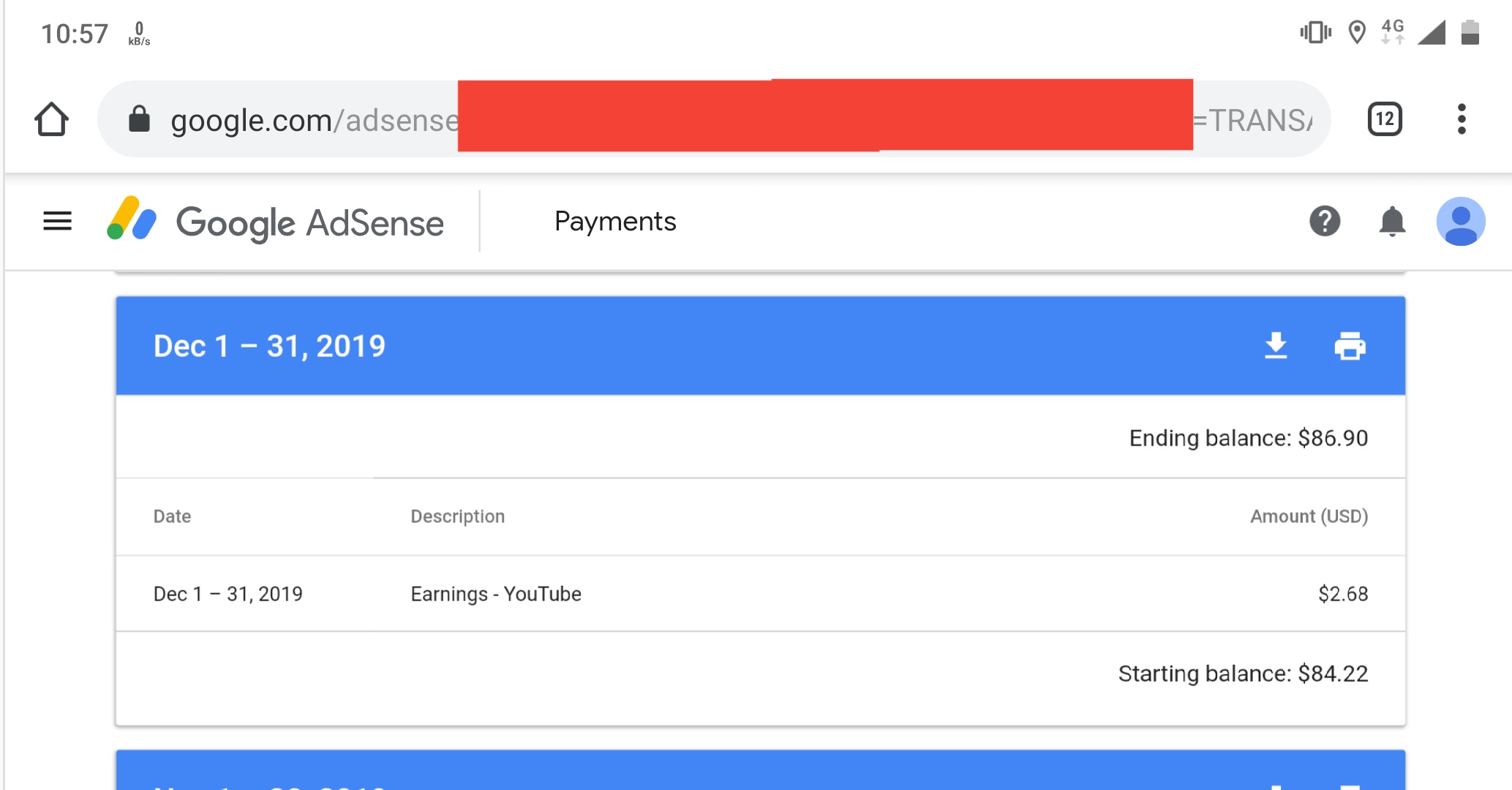This screenshot has width=1512, height=790.
Task: Tap the battery status icon
Action: (x=1470, y=32)
